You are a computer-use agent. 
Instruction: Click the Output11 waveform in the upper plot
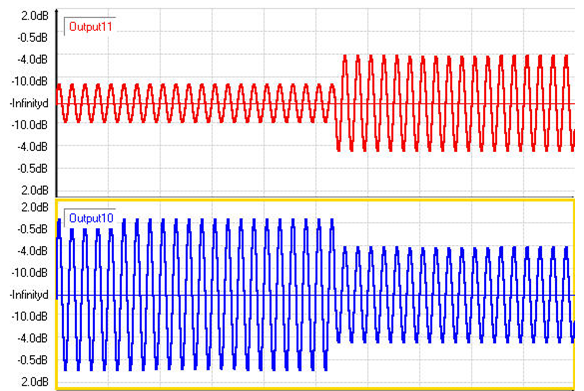[315, 103]
